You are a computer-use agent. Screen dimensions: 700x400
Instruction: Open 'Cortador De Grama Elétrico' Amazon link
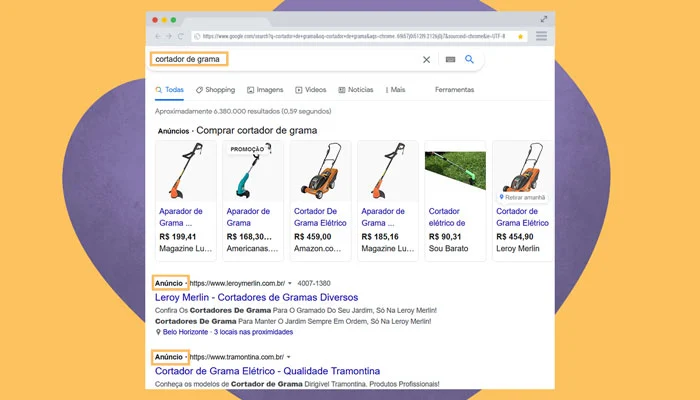coord(320,217)
